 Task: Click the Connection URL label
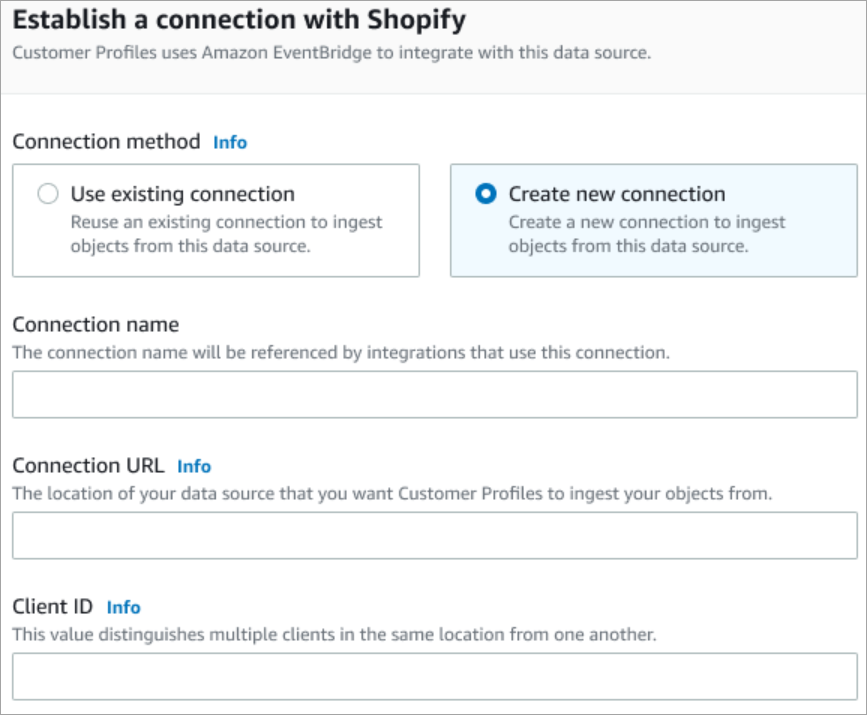point(88,466)
